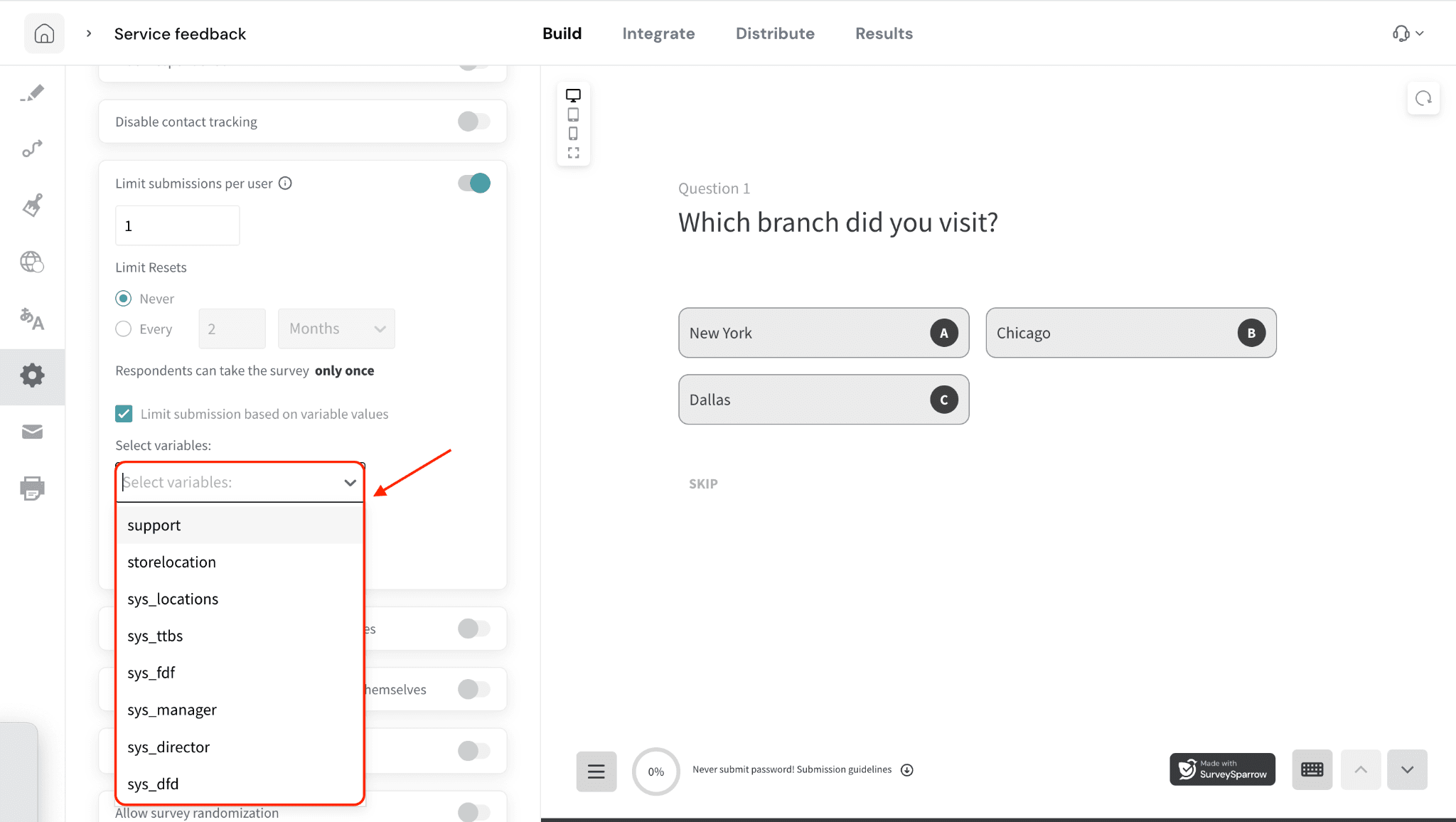Open keyboard shortcuts icon in preview
The width and height of the screenshot is (1456, 822).
pyautogui.click(x=1312, y=769)
